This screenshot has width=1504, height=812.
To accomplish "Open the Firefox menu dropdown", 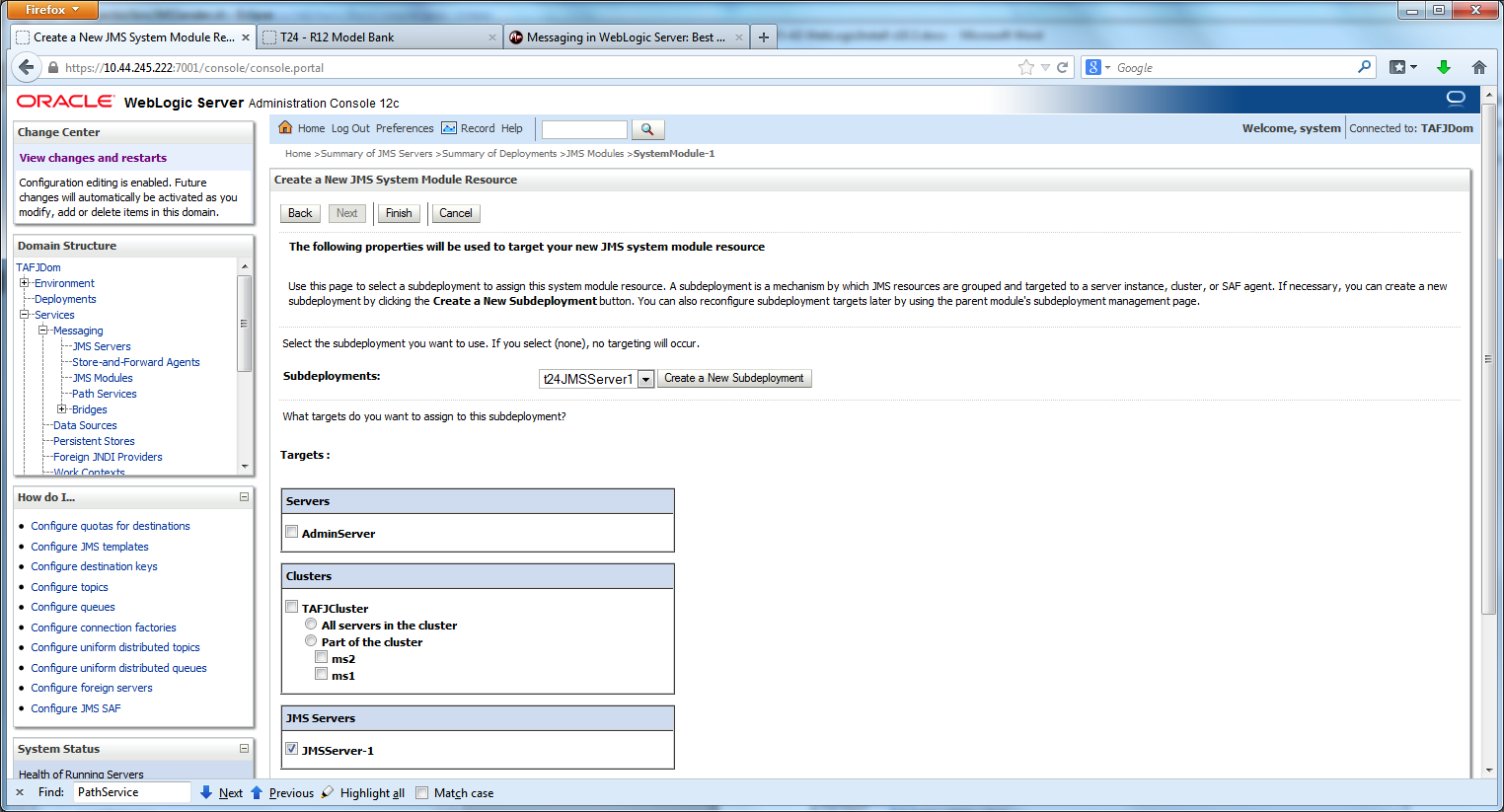I will (x=52, y=9).
